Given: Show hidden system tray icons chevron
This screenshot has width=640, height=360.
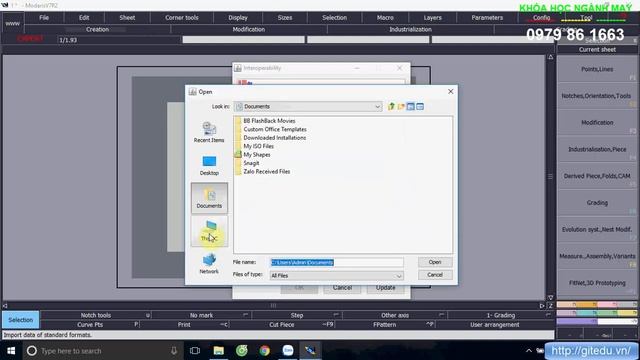Looking at the screenshot, I should 529,351.
